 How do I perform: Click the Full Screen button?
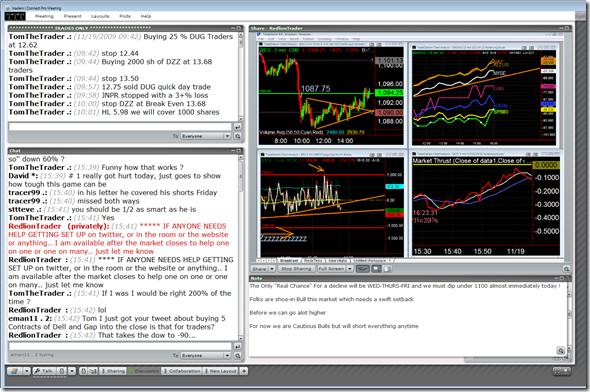click(331, 269)
